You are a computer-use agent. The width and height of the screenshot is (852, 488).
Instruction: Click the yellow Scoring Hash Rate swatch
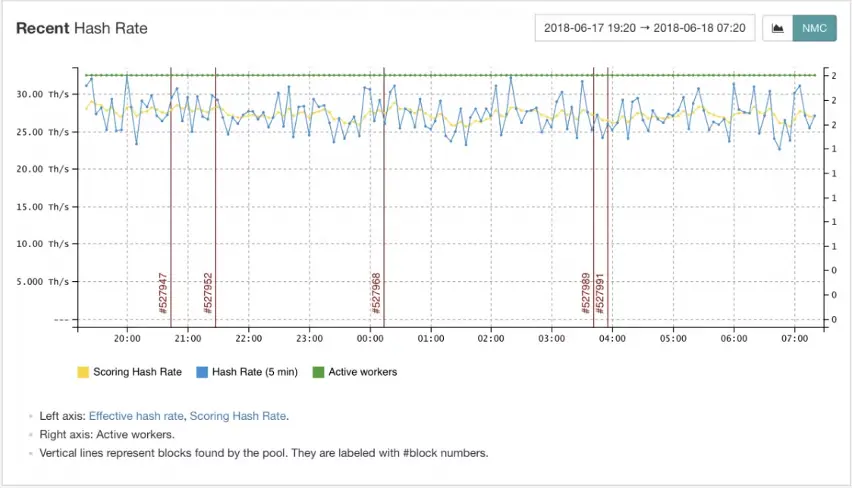click(83, 372)
